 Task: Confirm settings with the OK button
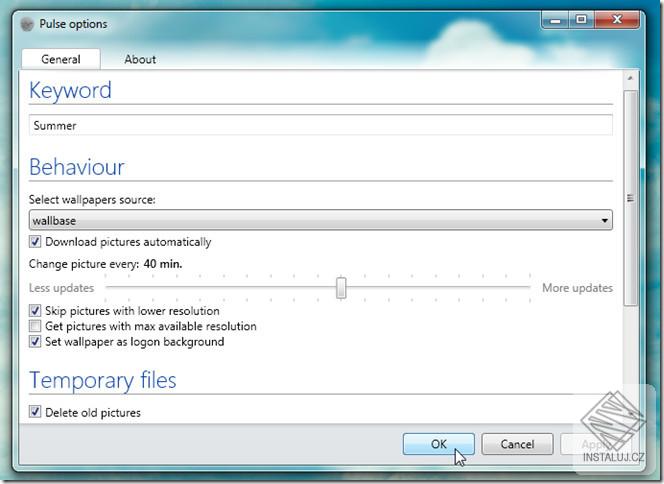click(439, 444)
